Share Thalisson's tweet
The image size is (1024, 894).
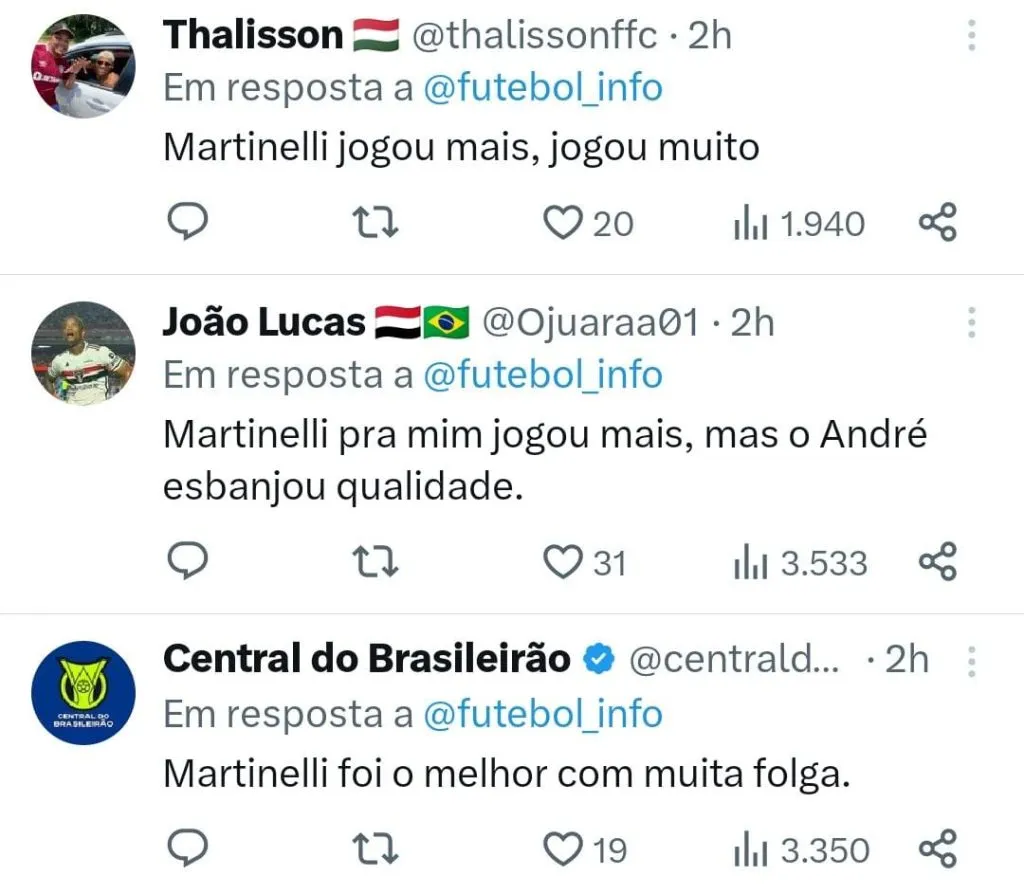coord(938,223)
